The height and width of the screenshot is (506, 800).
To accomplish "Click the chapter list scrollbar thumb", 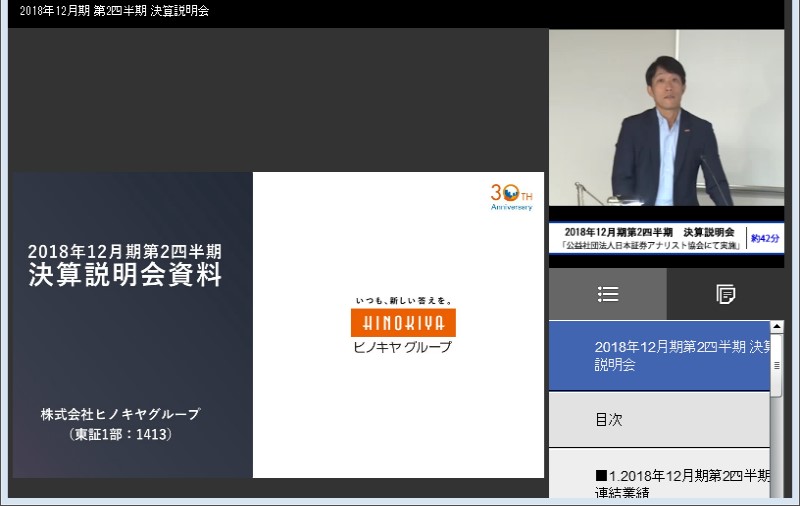I will (x=777, y=365).
